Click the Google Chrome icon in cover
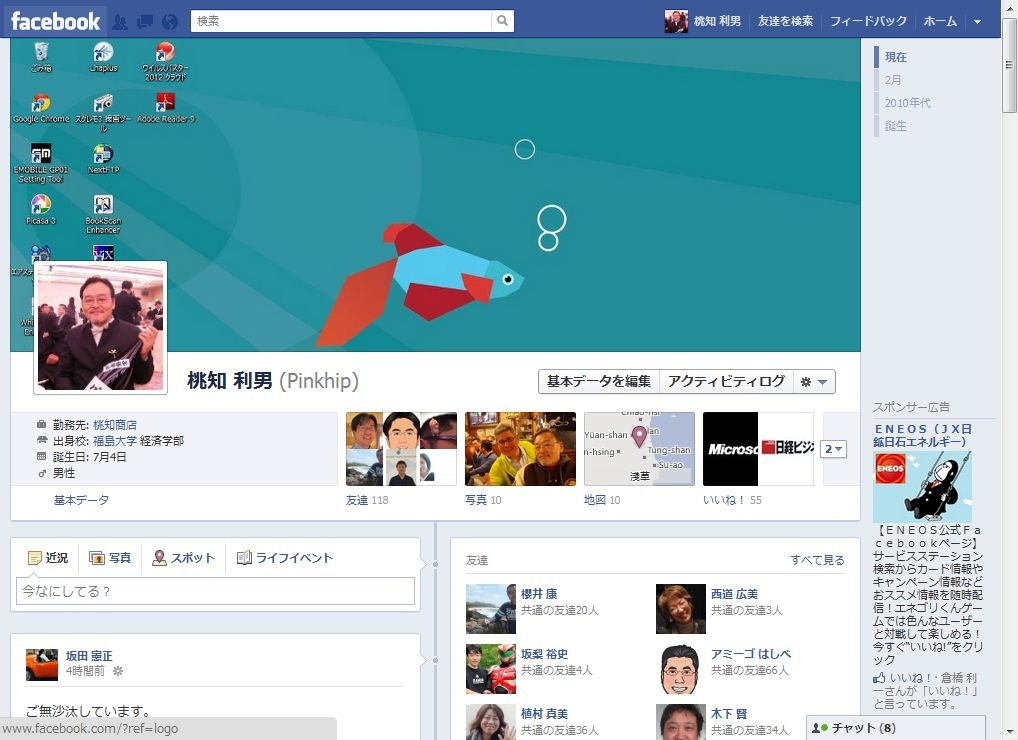The height and width of the screenshot is (740, 1018). pyautogui.click(x=41, y=108)
